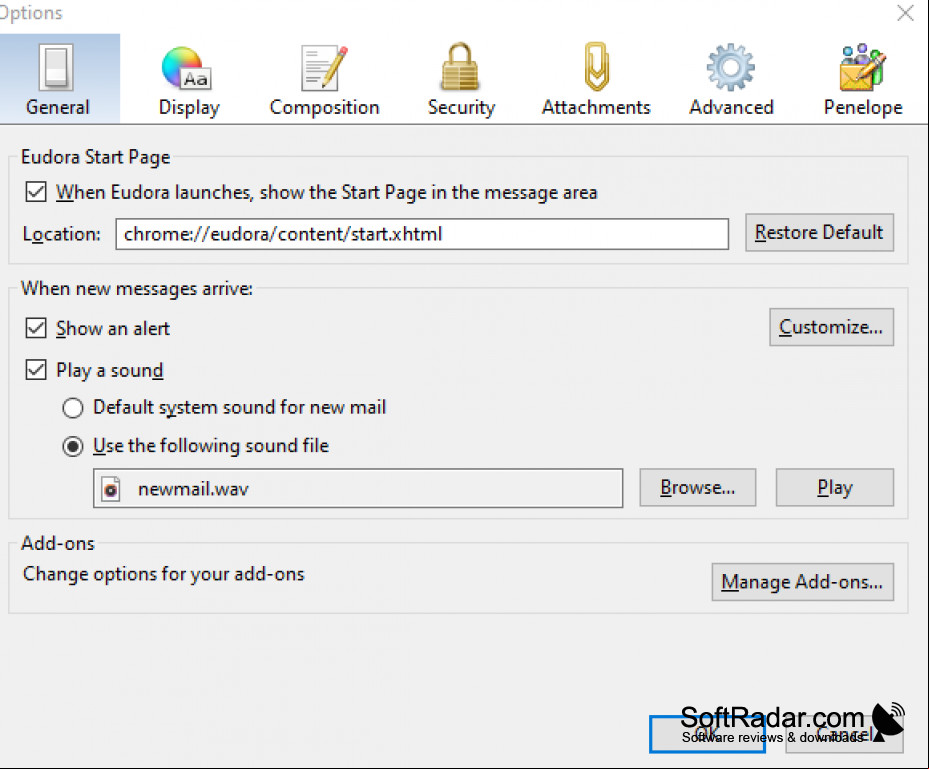Open the Penelope envelope icon
This screenshot has height=769, width=929.
[x=863, y=67]
